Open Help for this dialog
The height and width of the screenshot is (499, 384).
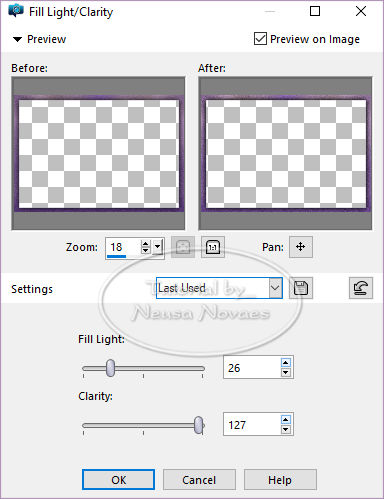(x=280, y=480)
